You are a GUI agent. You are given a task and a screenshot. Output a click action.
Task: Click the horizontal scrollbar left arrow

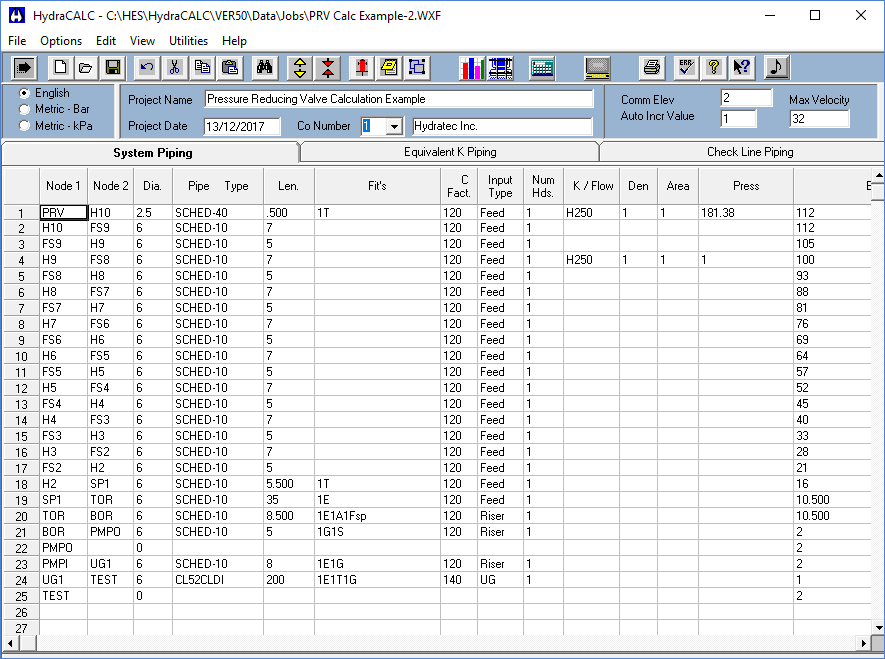pos(10,643)
